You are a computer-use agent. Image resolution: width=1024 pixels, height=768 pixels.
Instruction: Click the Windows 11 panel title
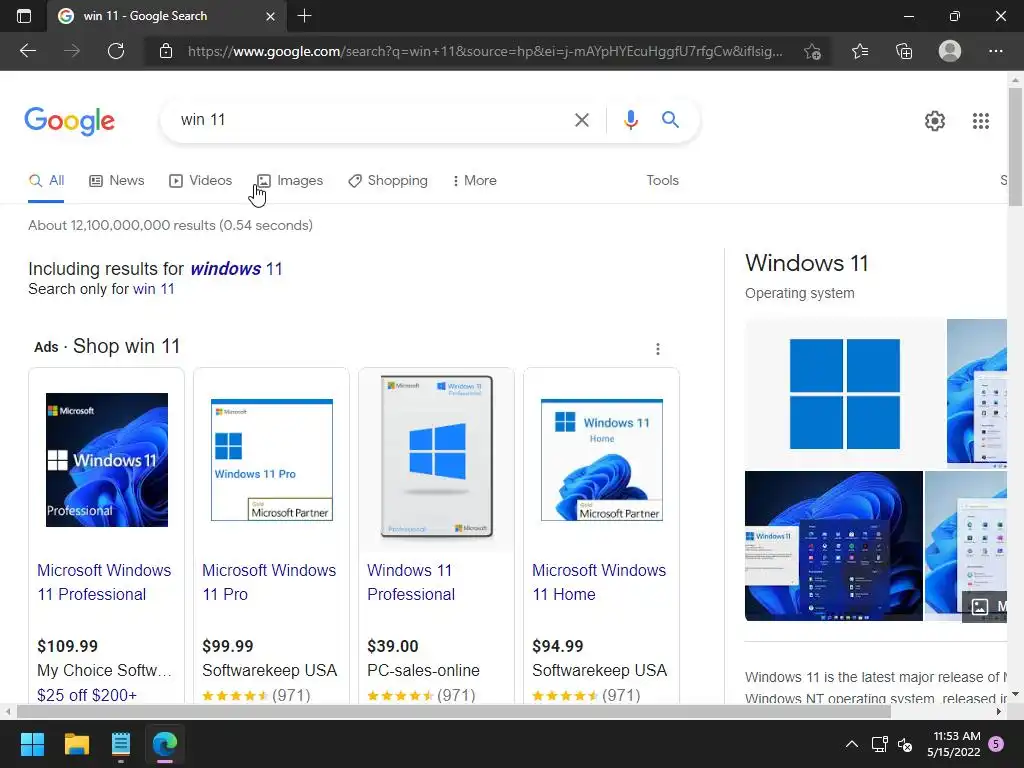(x=807, y=263)
